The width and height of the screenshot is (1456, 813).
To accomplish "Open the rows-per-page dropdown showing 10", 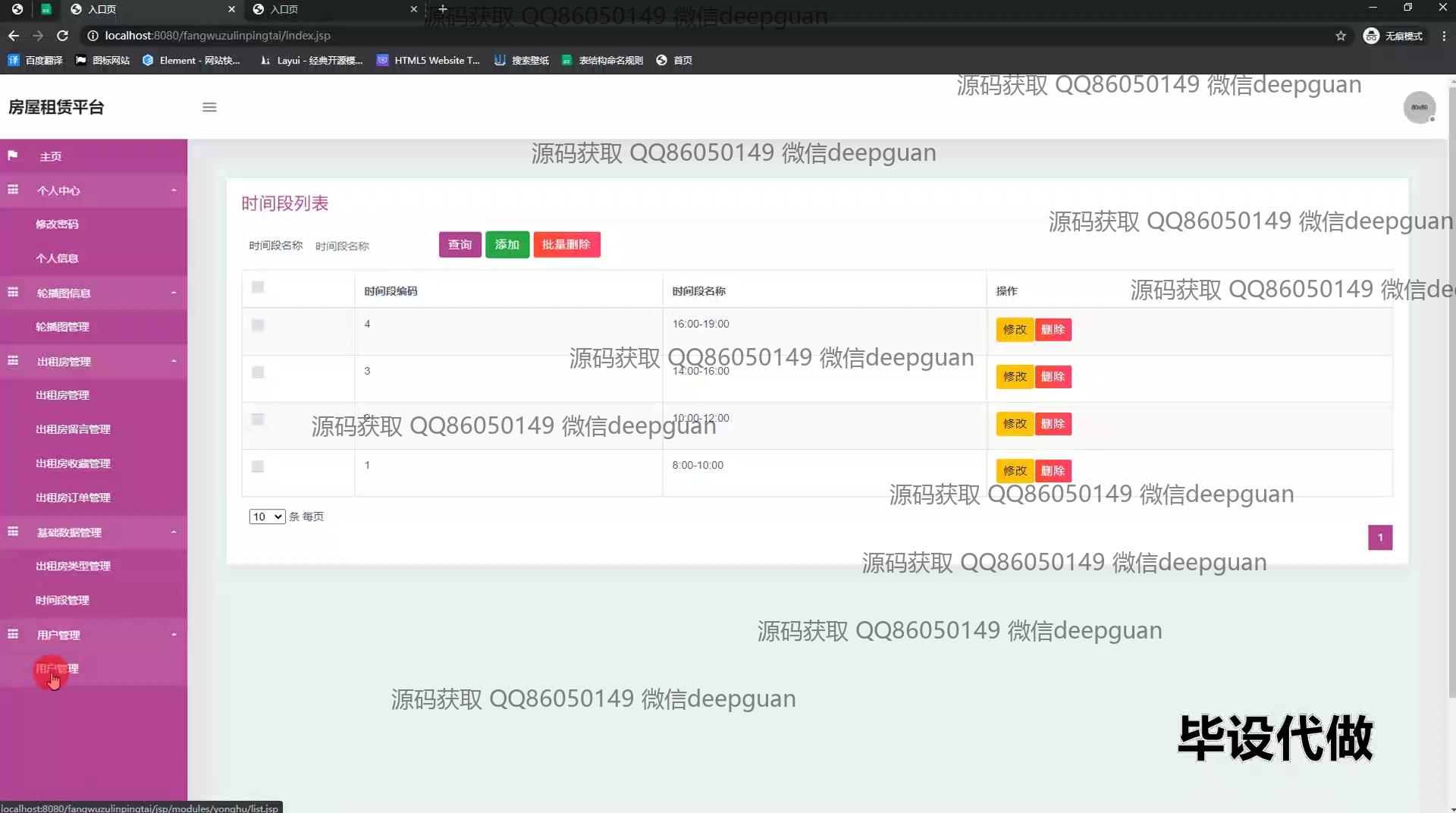I will click(266, 516).
